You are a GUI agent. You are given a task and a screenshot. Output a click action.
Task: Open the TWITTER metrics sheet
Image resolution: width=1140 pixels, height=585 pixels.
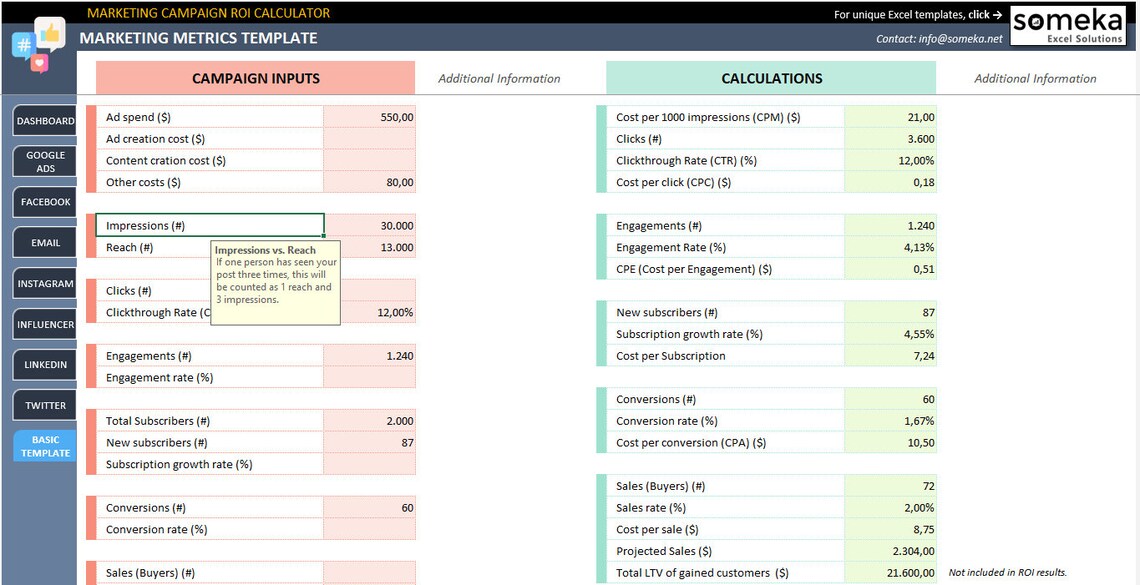pos(44,405)
